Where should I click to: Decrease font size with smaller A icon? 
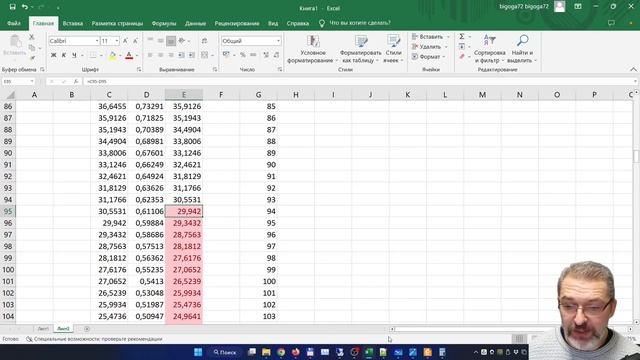click(x=135, y=41)
